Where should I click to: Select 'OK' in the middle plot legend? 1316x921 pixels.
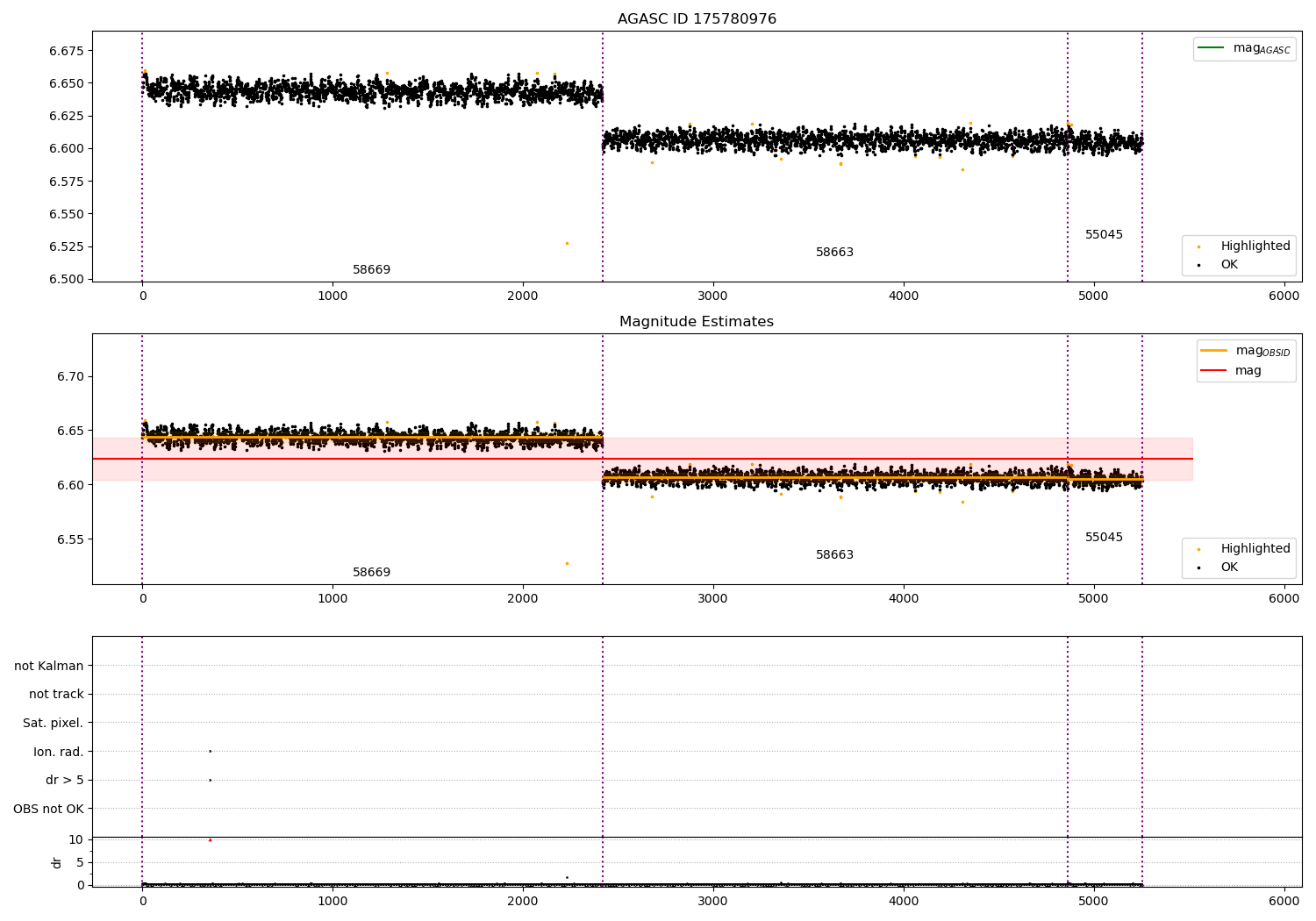(1229, 567)
